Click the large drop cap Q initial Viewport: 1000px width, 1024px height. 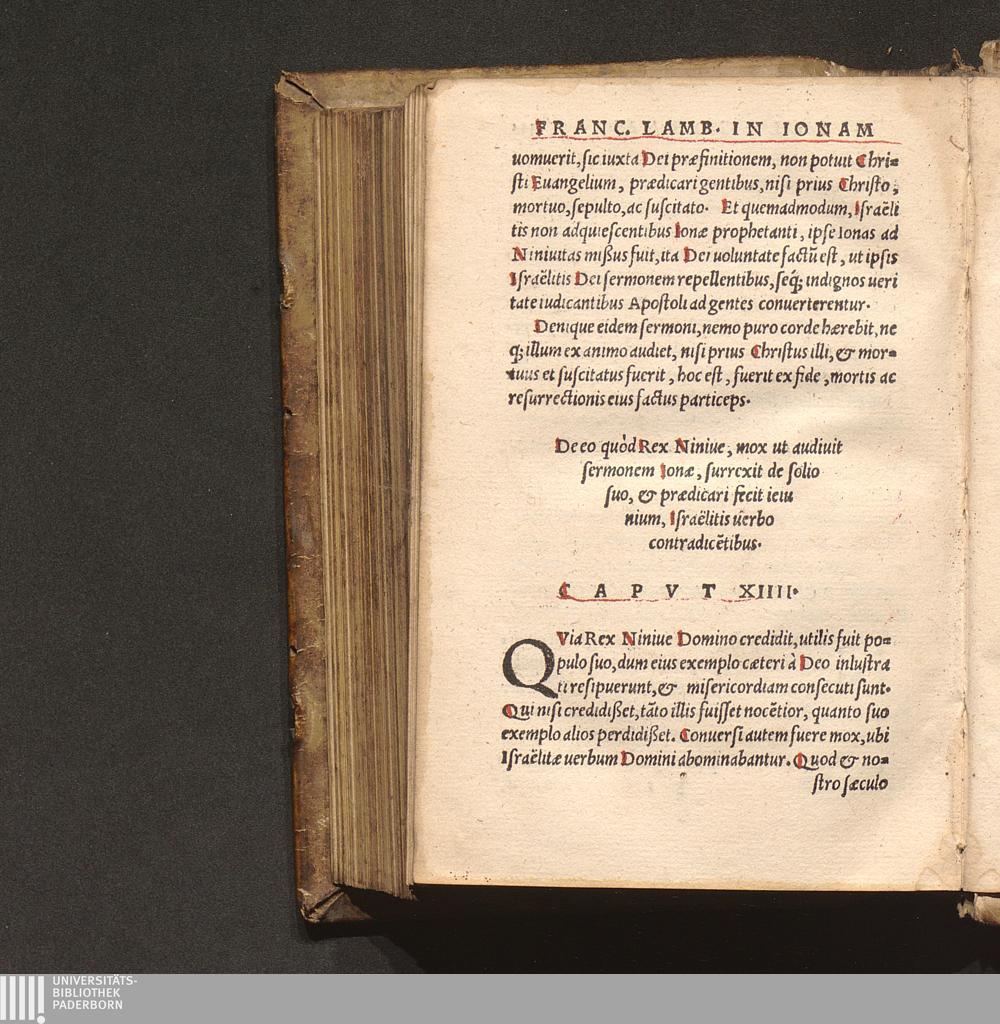pyautogui.click(x=528, y=668)
